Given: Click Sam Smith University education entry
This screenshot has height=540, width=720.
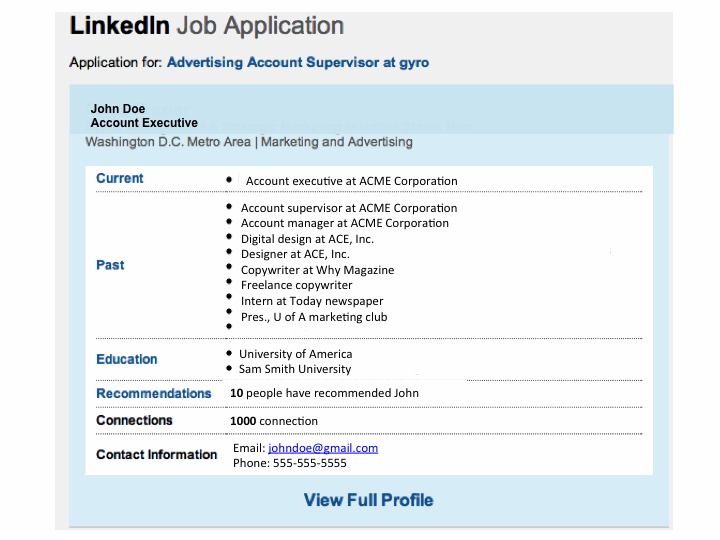Looking at the screenshot, I should pyautogui.click(x=294, y=369).
